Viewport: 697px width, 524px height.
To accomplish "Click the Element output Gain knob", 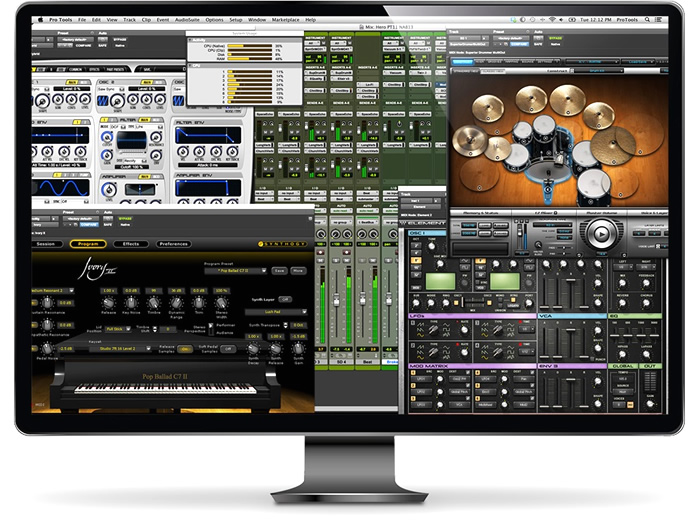I will coord(650,404).
